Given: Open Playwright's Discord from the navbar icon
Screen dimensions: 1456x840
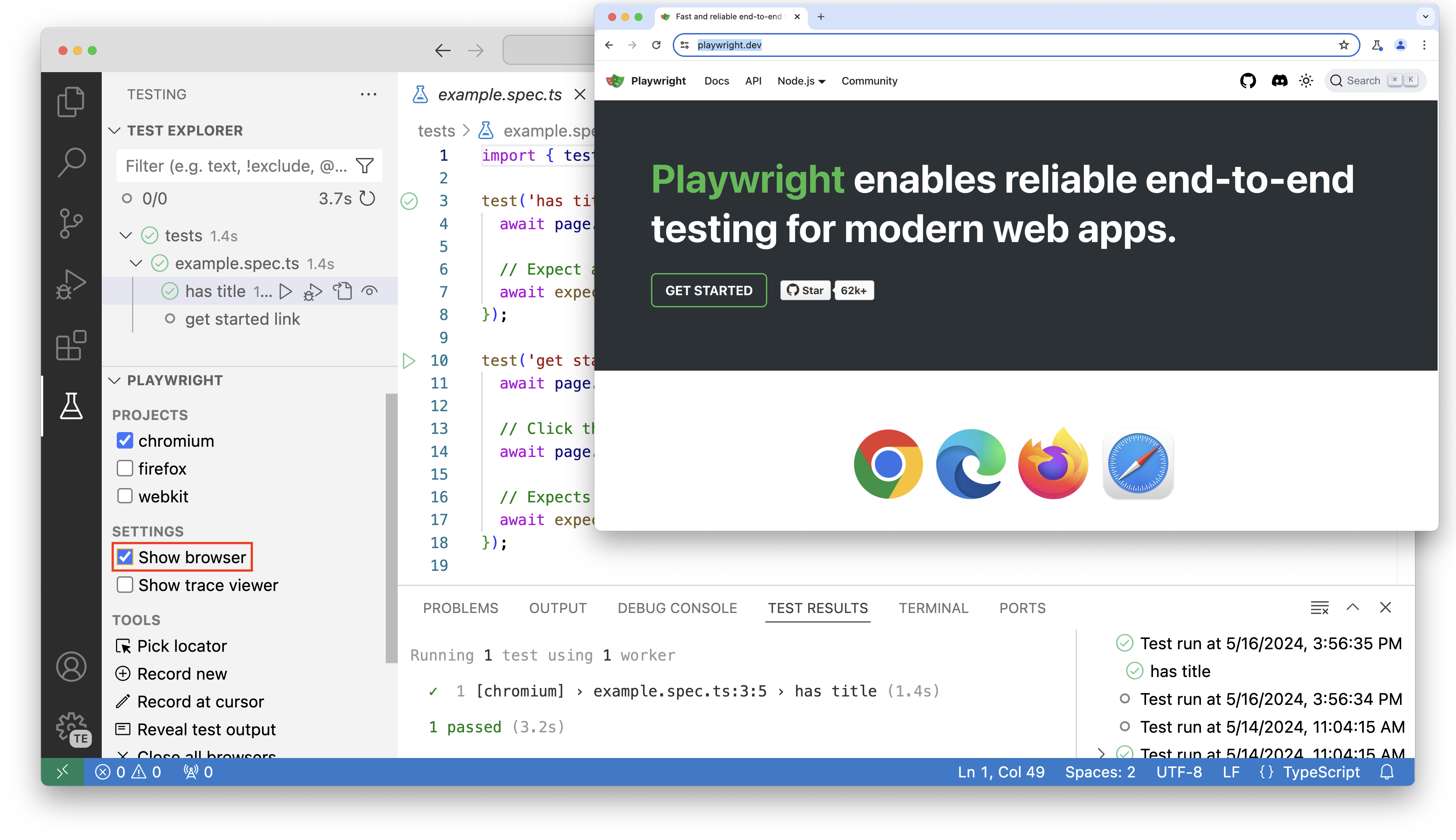Looking at the screenshot, I should [1279, 81].
